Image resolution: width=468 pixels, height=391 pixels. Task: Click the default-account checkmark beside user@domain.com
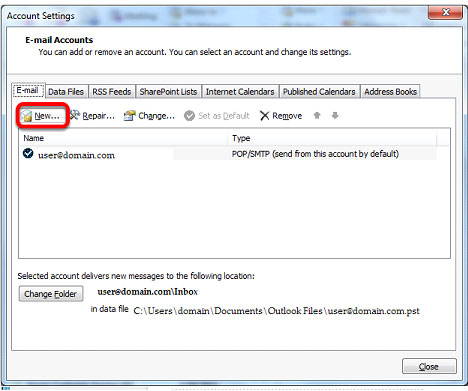(x=28, y=153)
